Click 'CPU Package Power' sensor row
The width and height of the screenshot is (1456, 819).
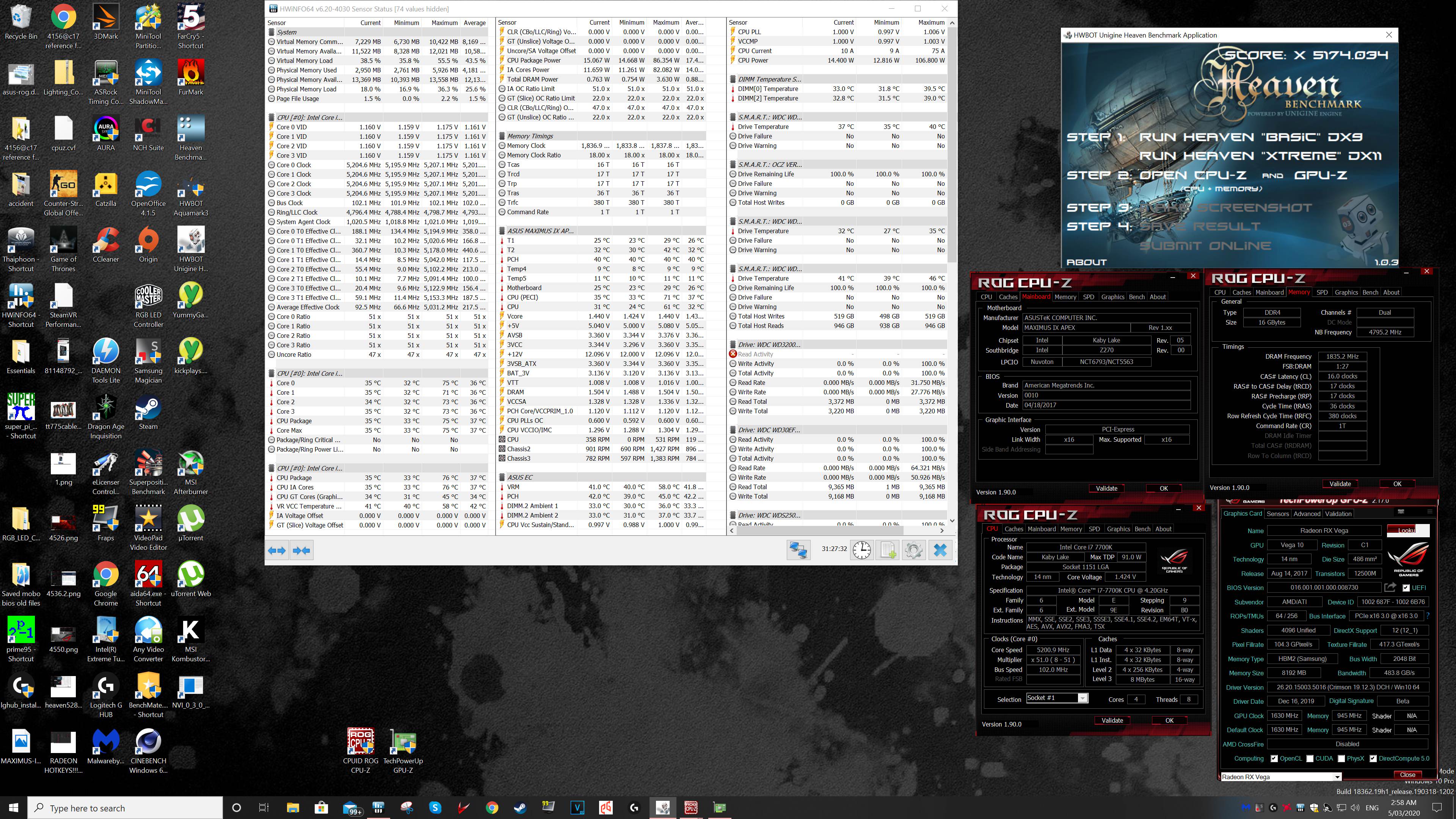point(601,61)
